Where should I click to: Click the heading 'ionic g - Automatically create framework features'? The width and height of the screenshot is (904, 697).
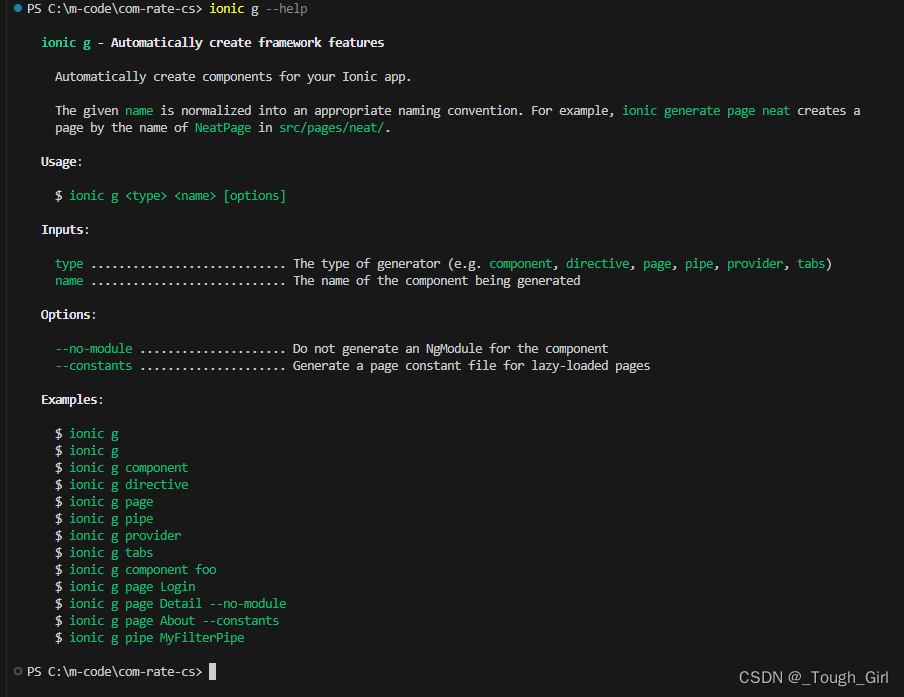coord(212,43)
